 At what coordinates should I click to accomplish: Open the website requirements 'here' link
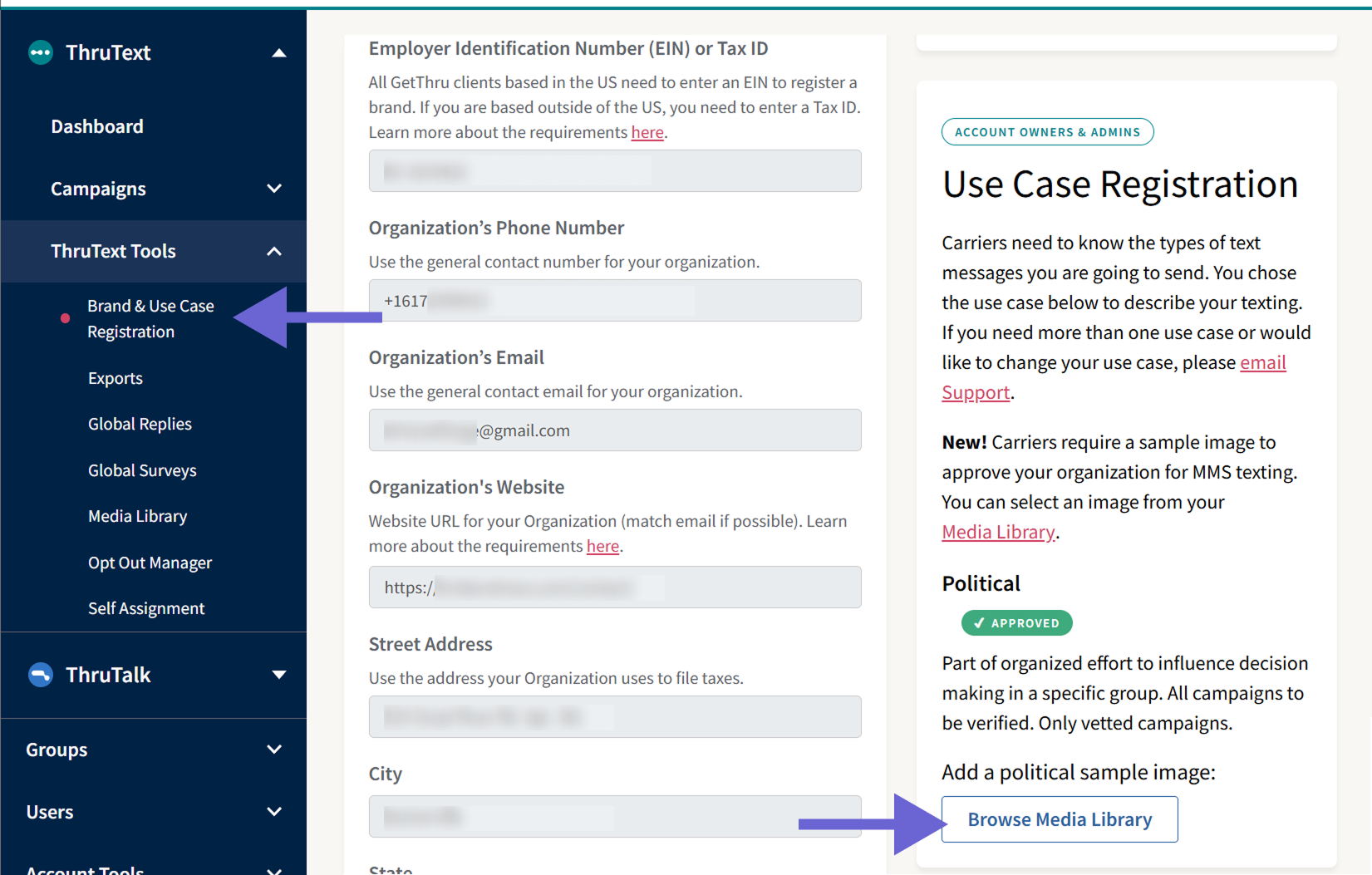point(602,546)
